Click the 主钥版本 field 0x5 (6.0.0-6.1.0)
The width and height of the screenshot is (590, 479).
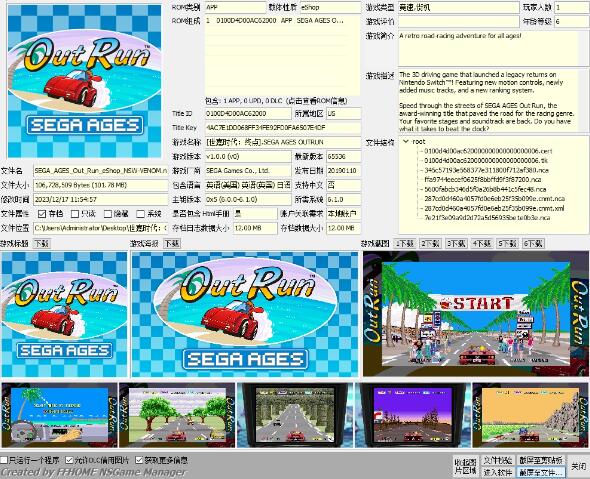click(x=248, y=199)
